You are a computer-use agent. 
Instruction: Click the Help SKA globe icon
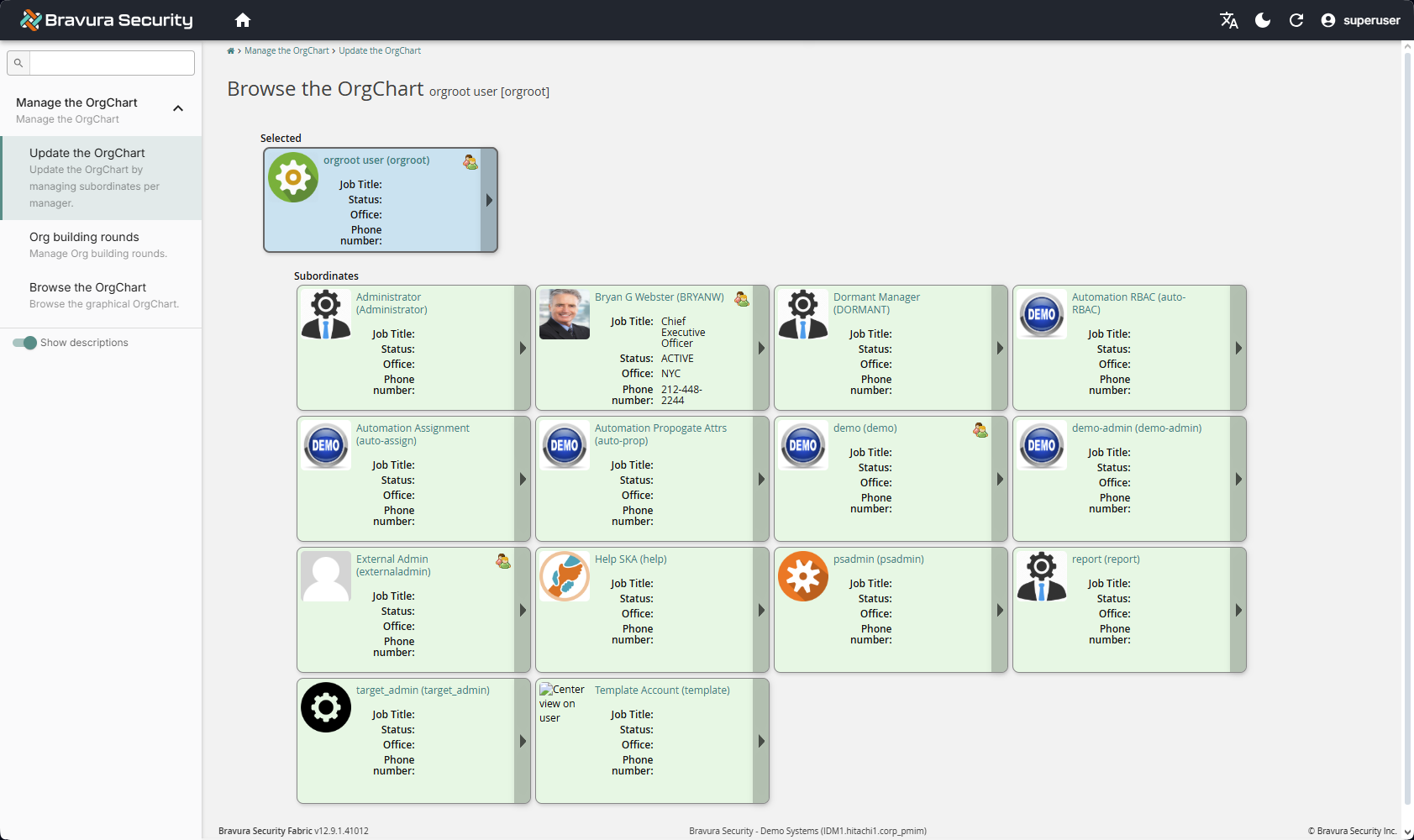coord(565,576)
